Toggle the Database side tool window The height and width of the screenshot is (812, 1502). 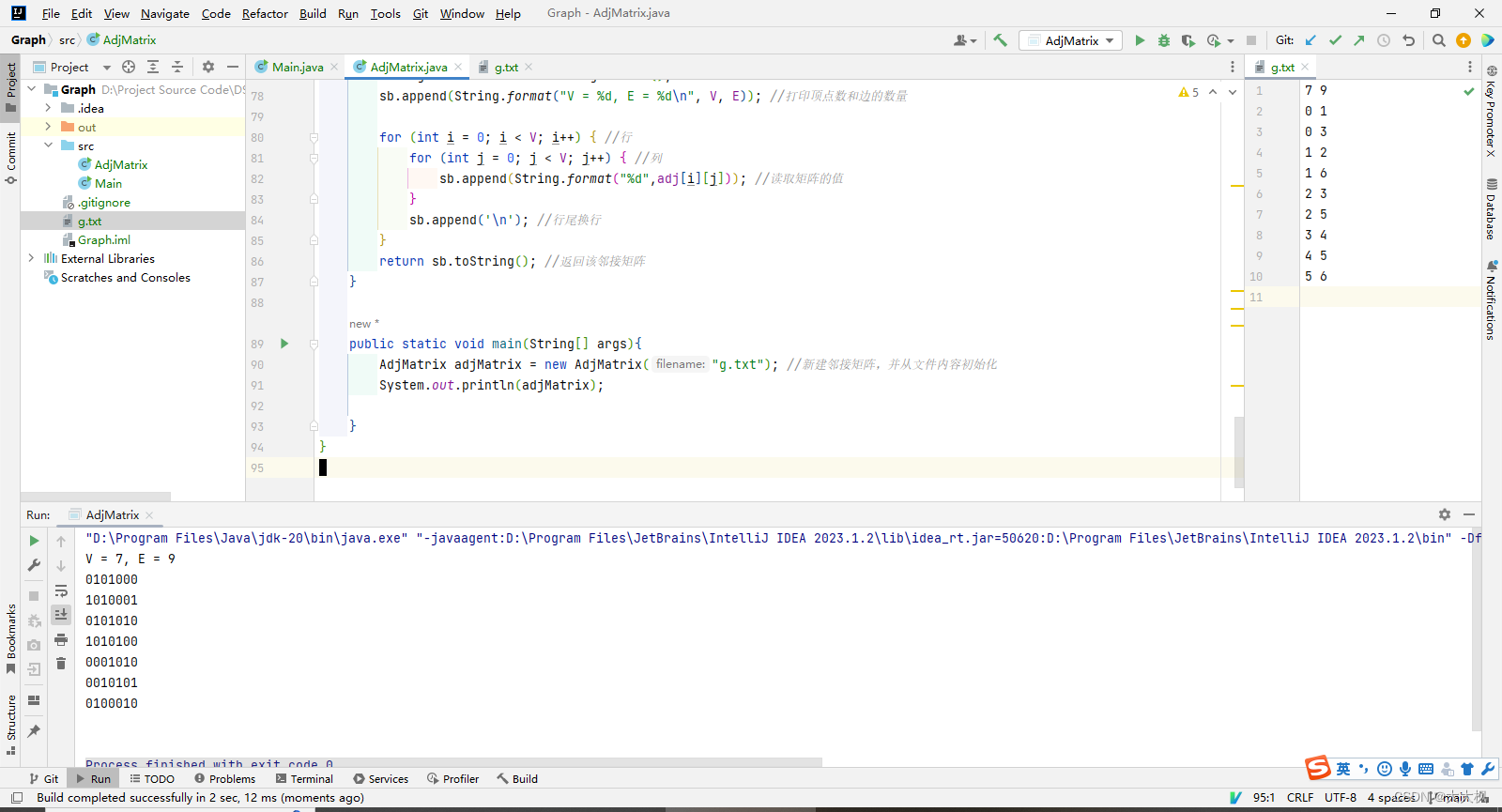coord(1491,208)
